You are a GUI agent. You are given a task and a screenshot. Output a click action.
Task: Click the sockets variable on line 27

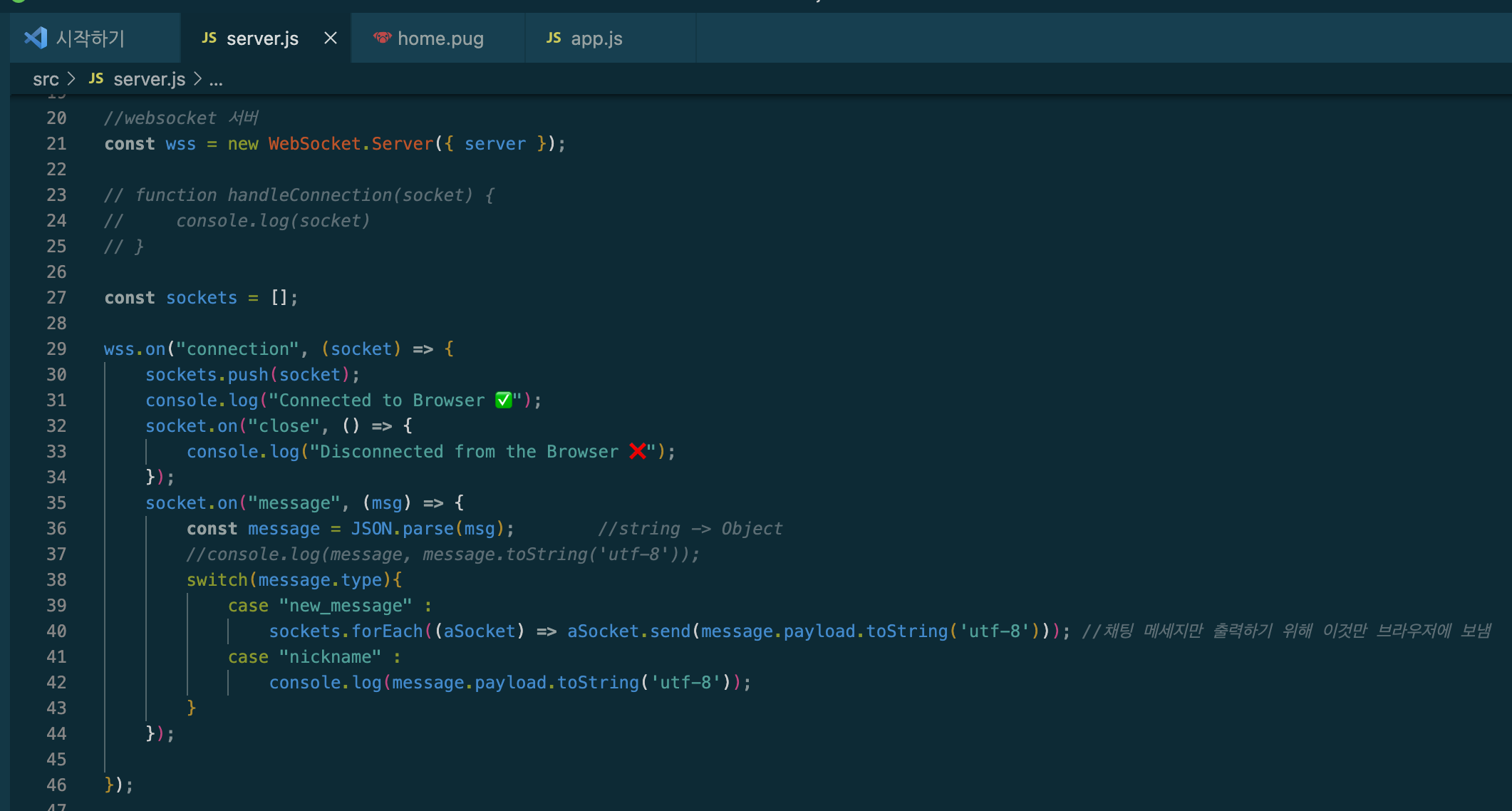201,298
